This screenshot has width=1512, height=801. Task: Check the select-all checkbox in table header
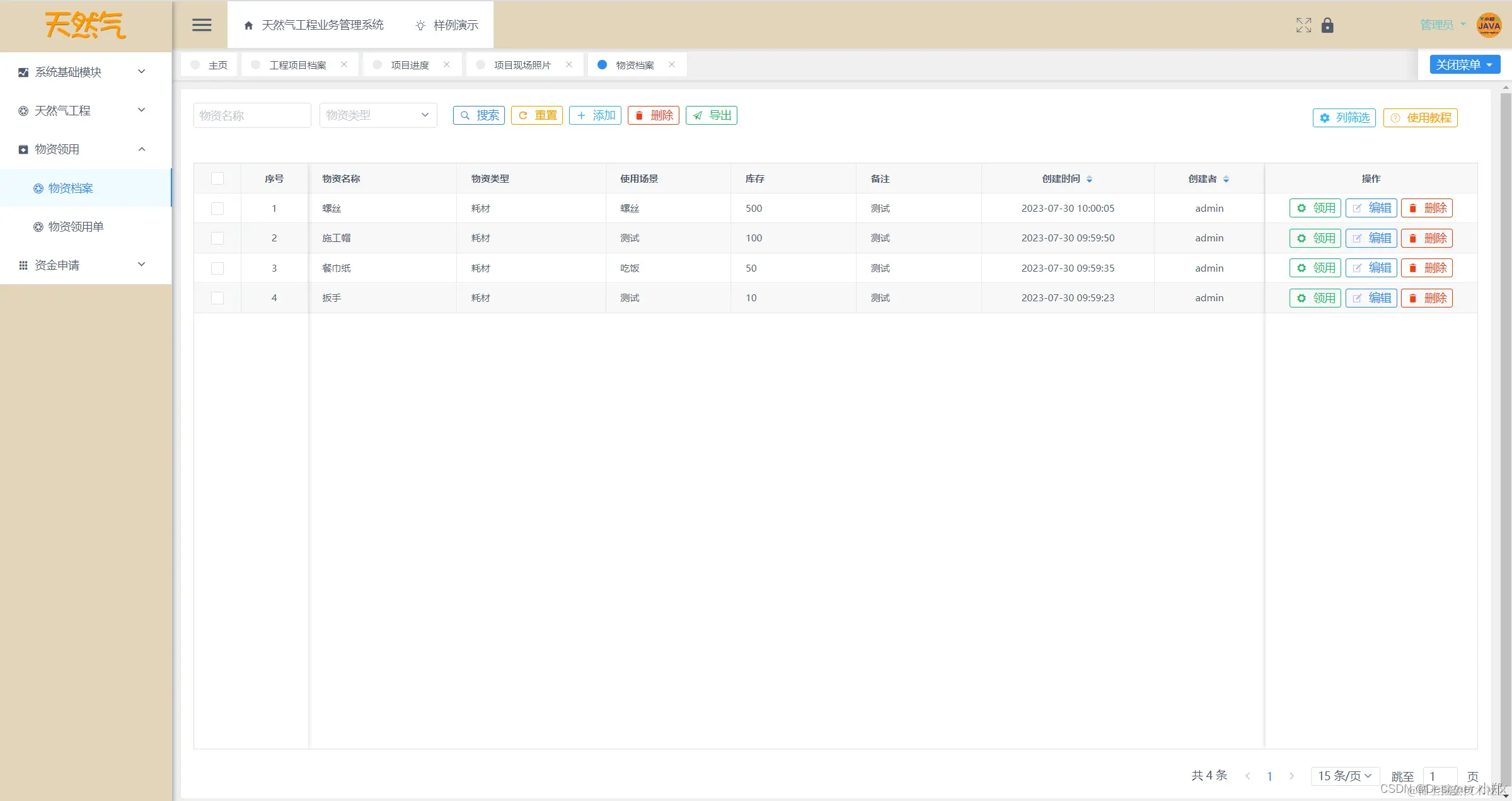[217, 178]
